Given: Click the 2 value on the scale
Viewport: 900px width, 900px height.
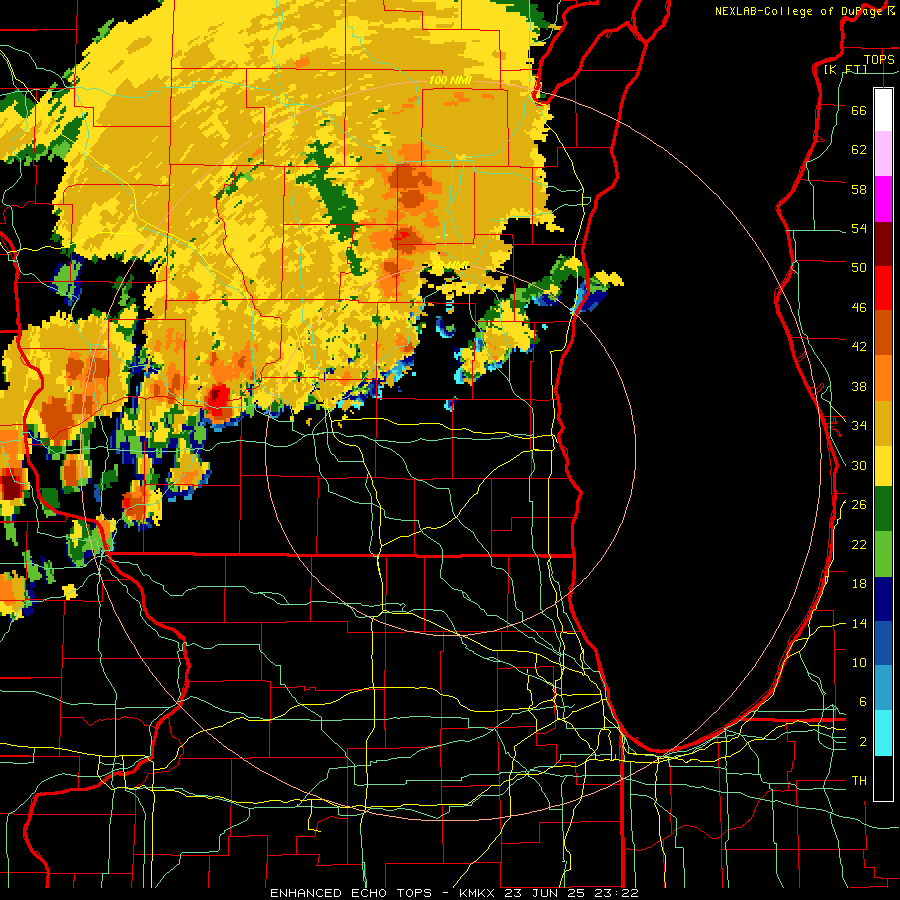Looking at the screenshot, I should click(x=862, y=742).
